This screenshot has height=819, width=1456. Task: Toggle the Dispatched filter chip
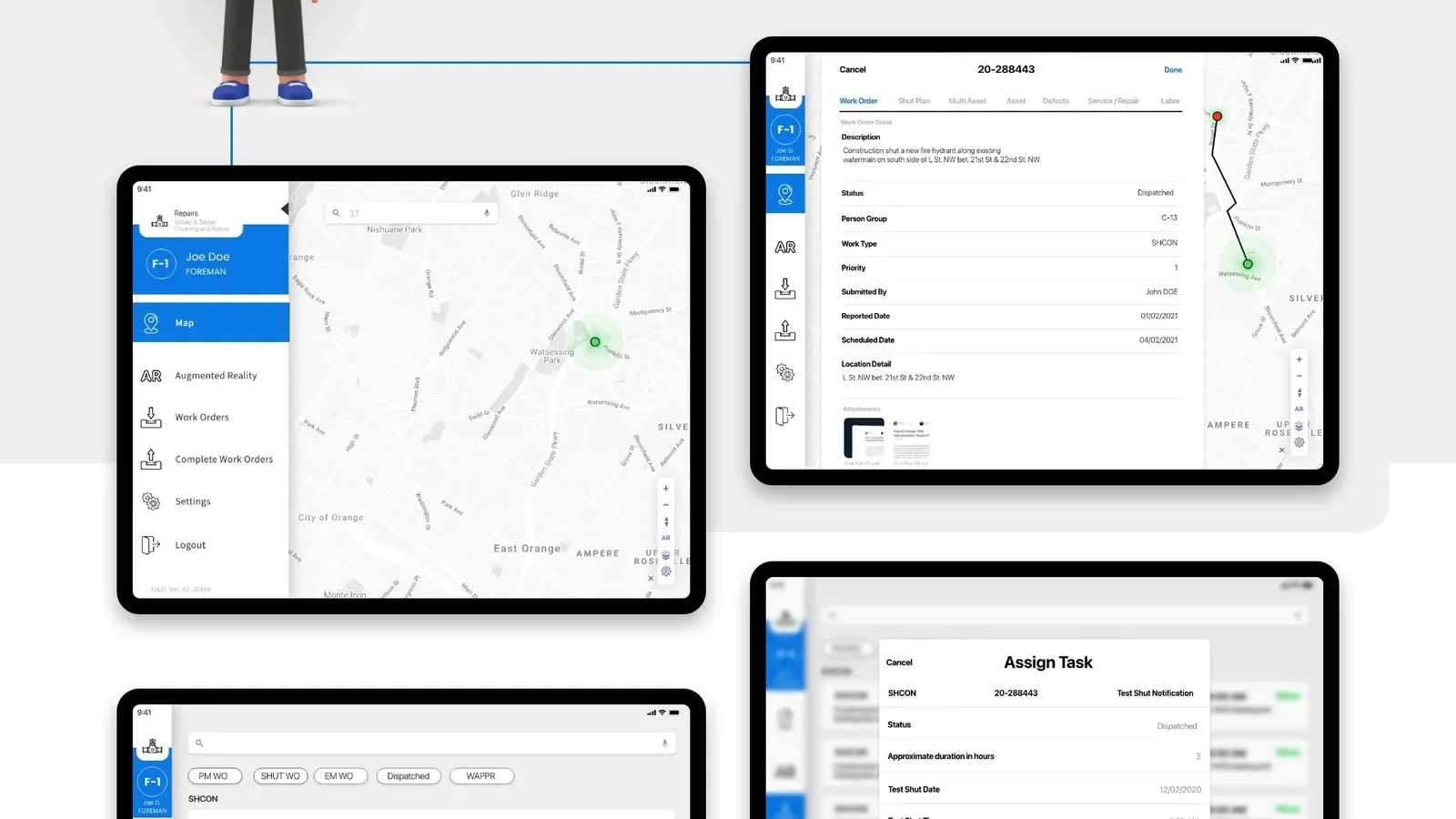click(x=408, y=776)
